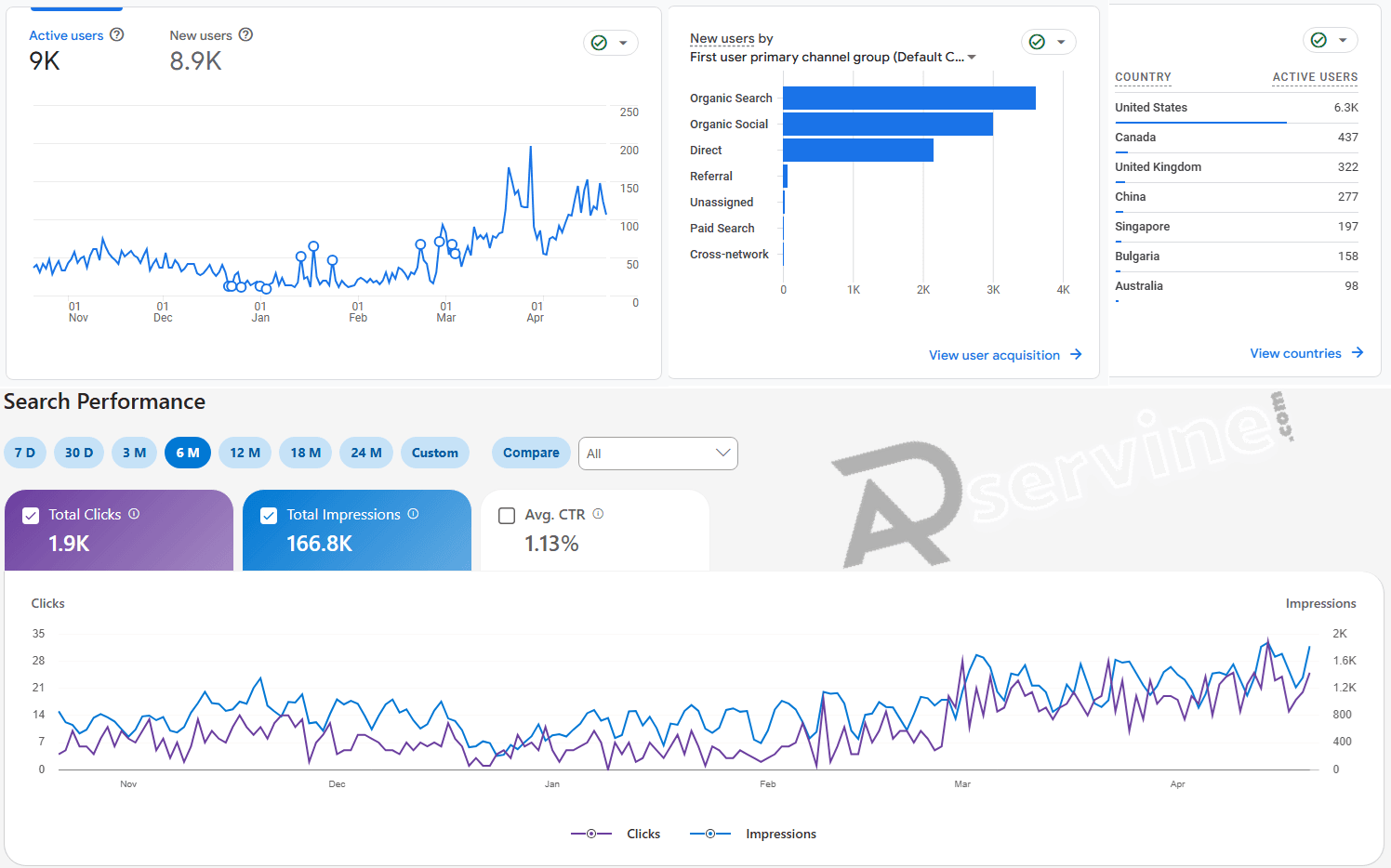Image resolution: width=1391 pixels, height=868 pixels.
Task: Enable the Avg. CTR checkbox
Action: [507, 516]
